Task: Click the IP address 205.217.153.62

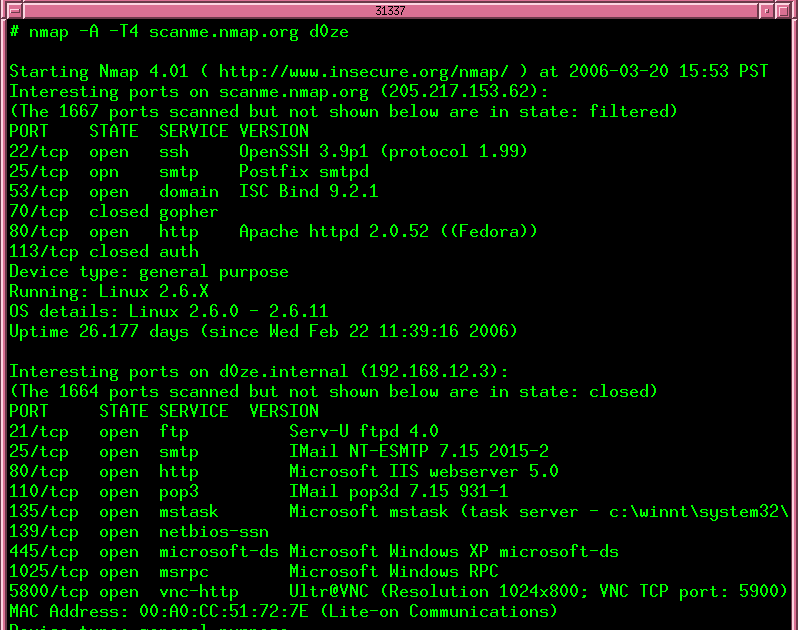Action: coord(460,92)
